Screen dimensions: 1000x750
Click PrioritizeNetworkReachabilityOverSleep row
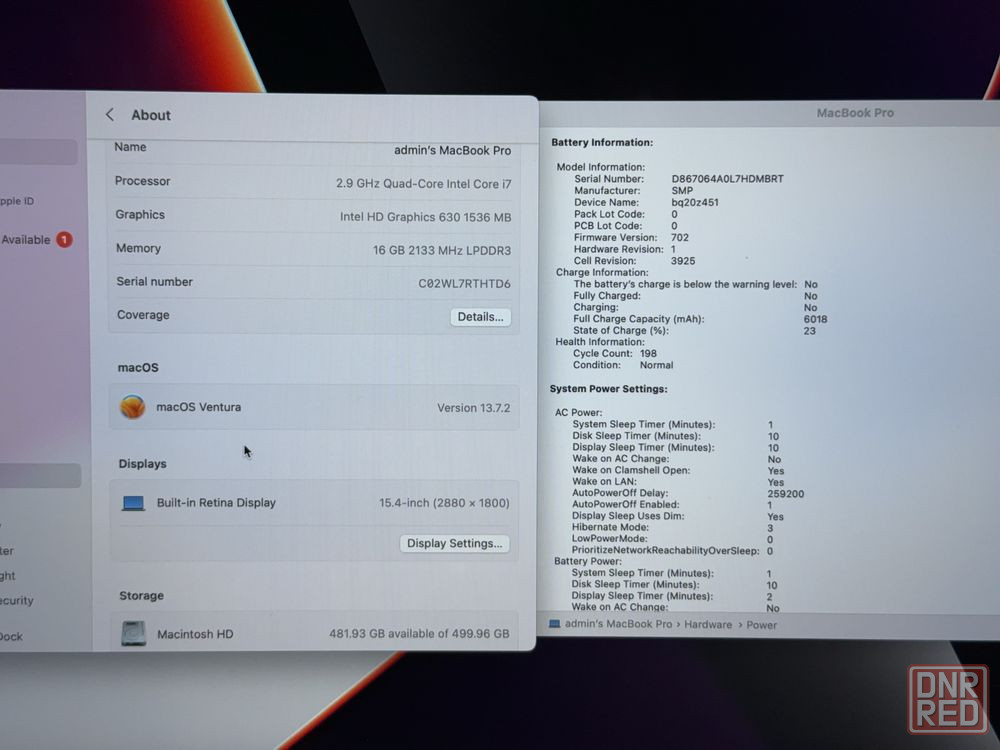pos(672,551)
